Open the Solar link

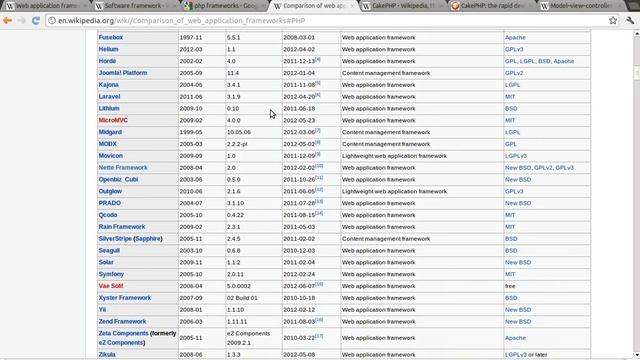pos(106,262)
